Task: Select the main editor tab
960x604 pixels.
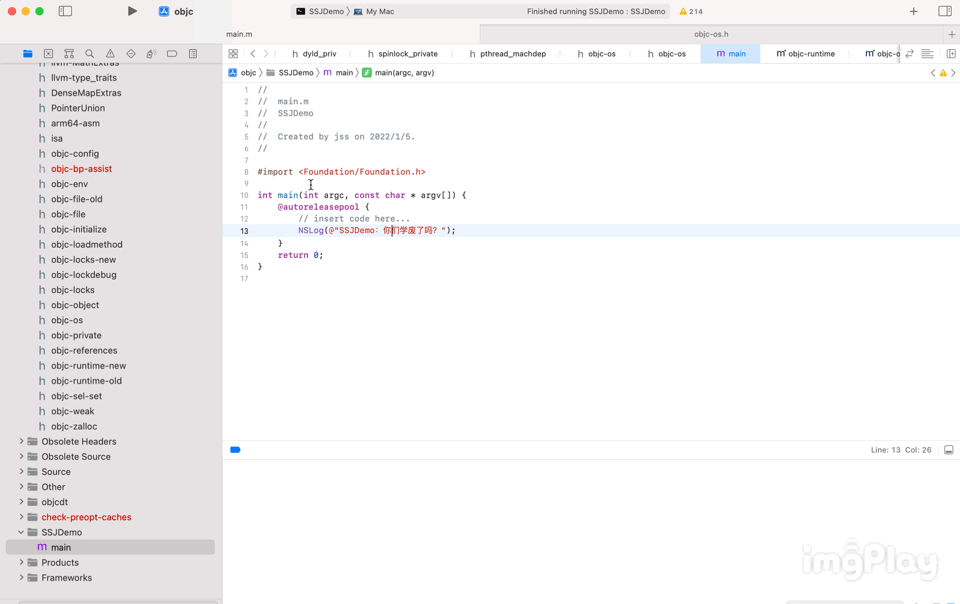Action: point(730,54)
